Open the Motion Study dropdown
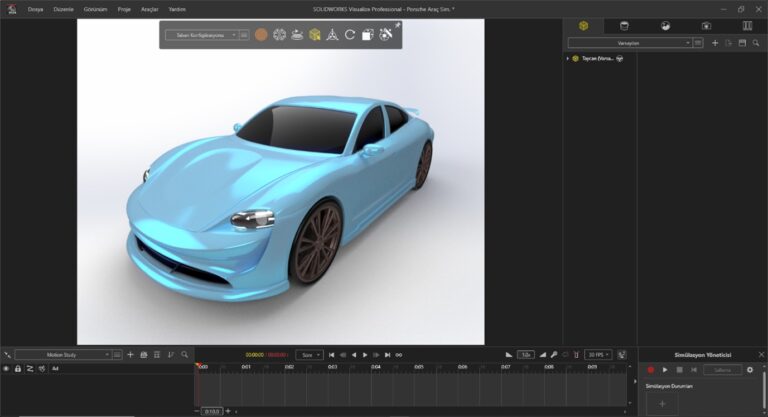Viewport: 768px width, 417px height. [x=63, y=354]
